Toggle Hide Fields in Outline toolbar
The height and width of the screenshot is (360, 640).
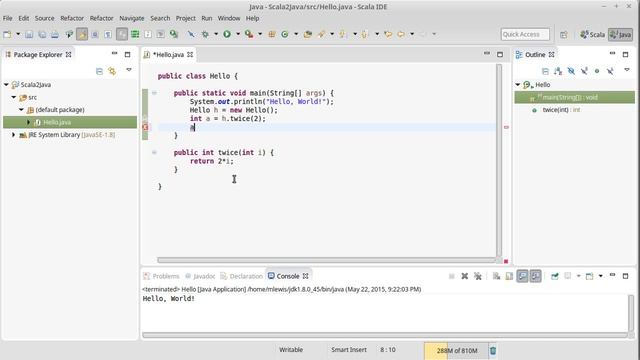(571, 71)
